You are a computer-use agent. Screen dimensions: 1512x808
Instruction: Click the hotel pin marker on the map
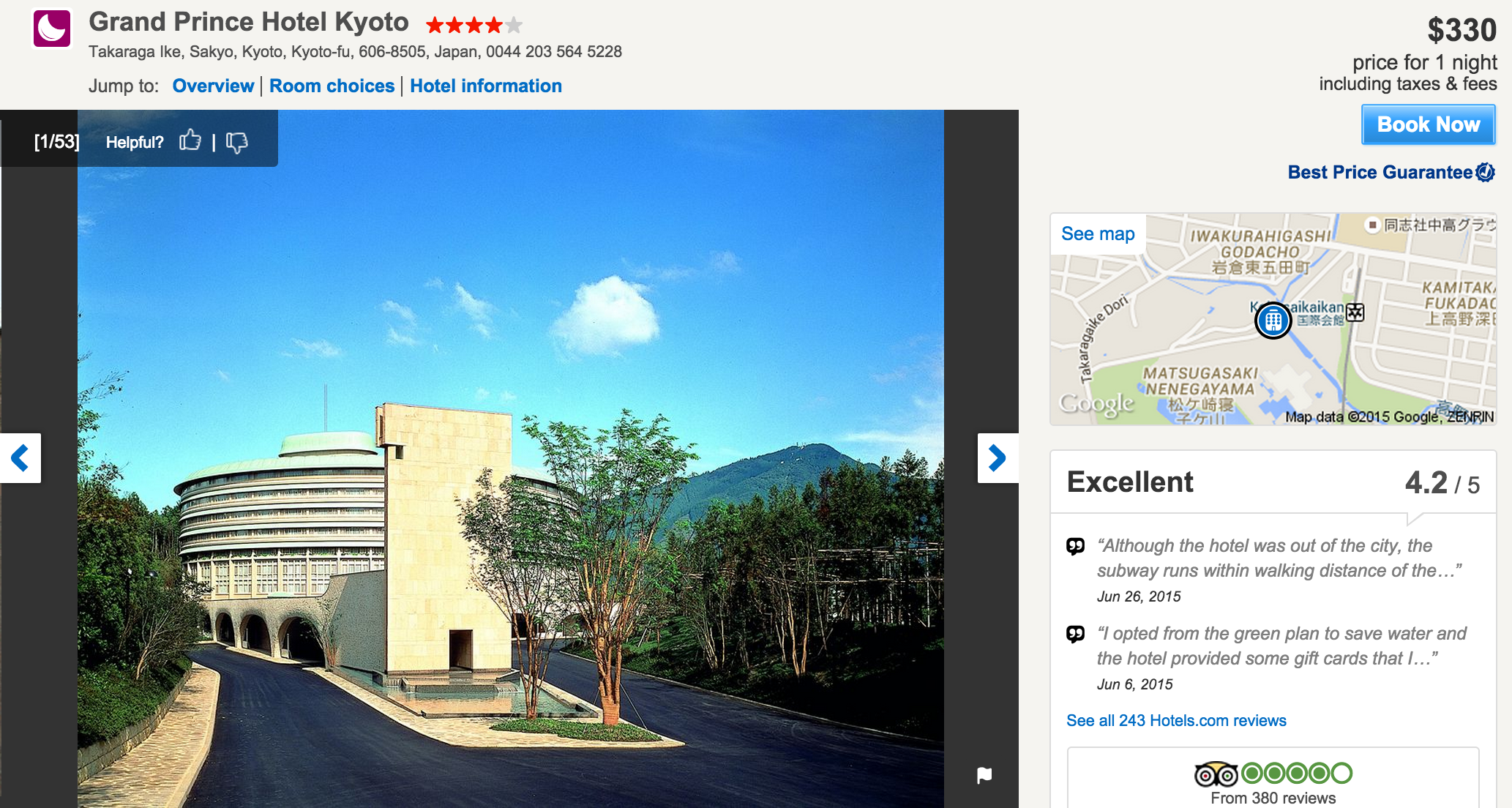[x=1273, y=321]
